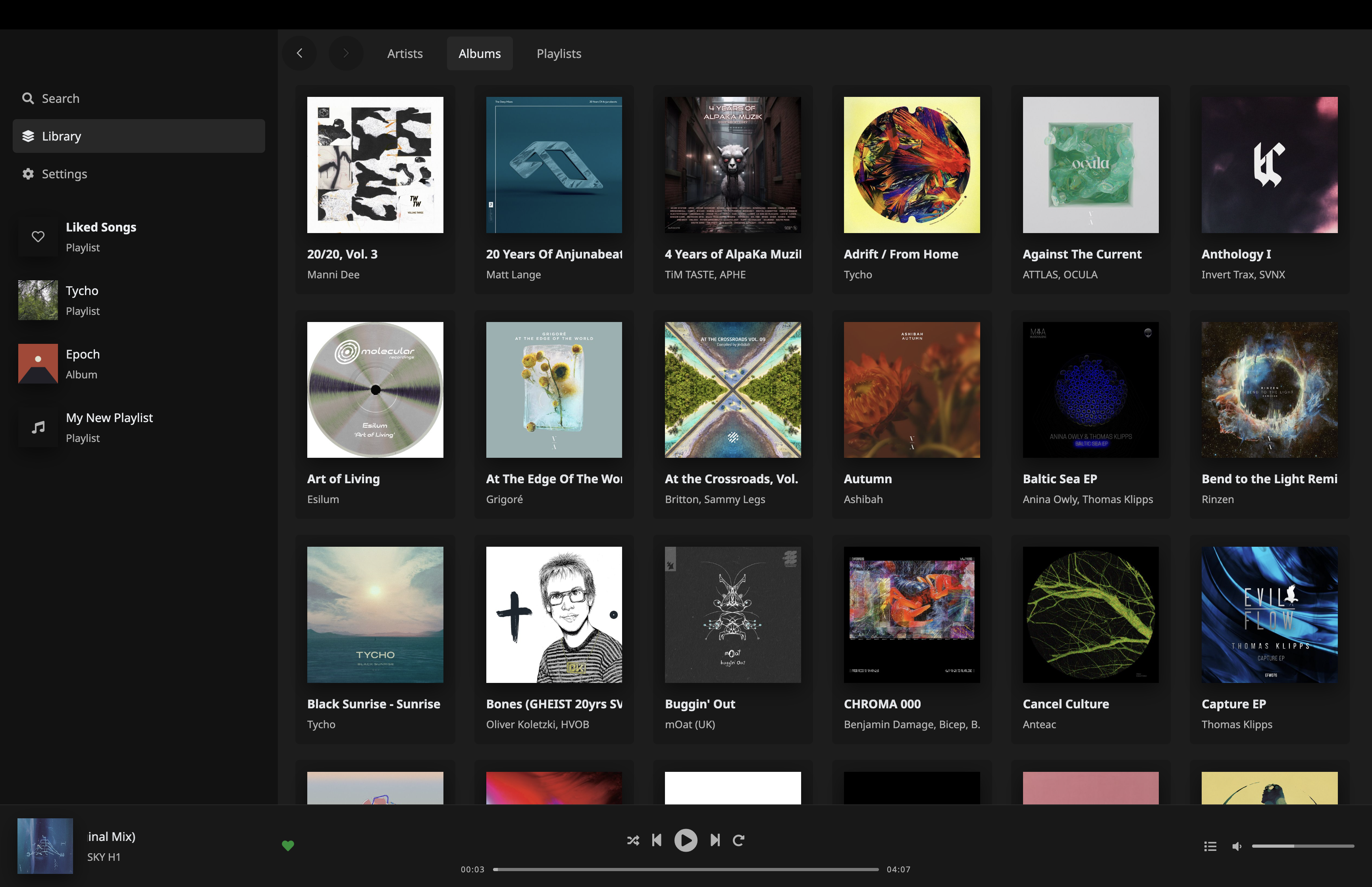Switch to the Artists tab
Screen dimensions: 1372x887
click(x=404, y=53)
